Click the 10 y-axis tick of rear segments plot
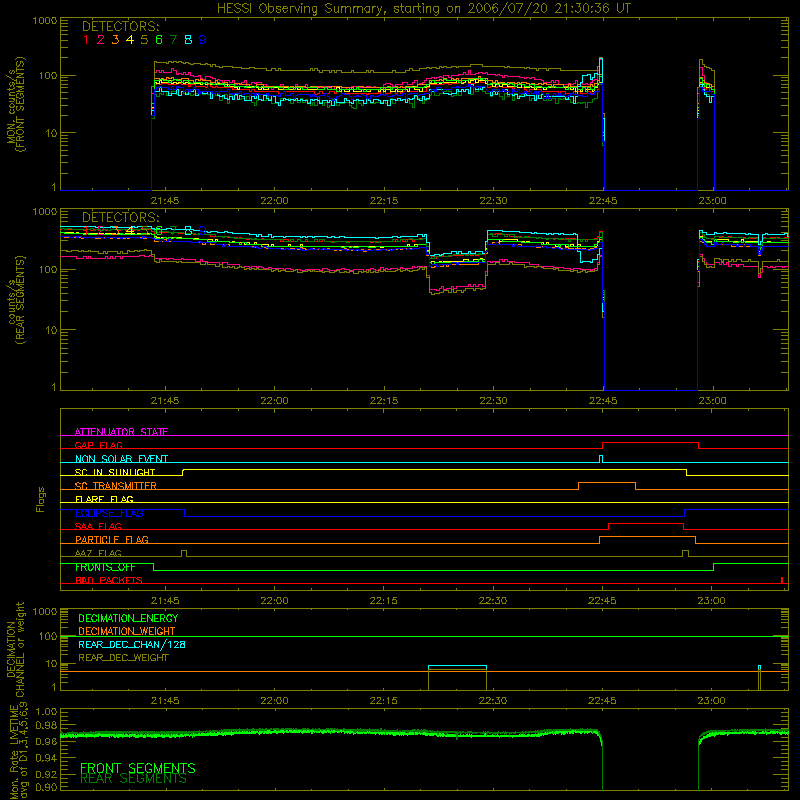The height and width of the screenshot is (800, 800). click(51, 330)
